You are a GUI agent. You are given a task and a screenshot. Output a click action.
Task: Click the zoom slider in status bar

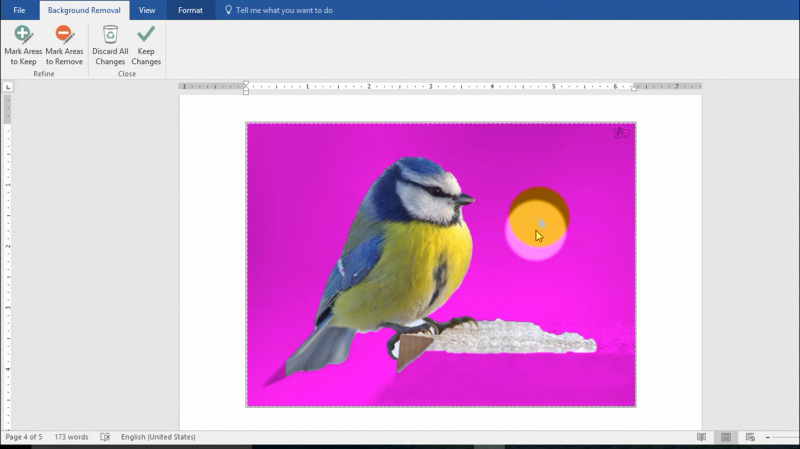785,437
